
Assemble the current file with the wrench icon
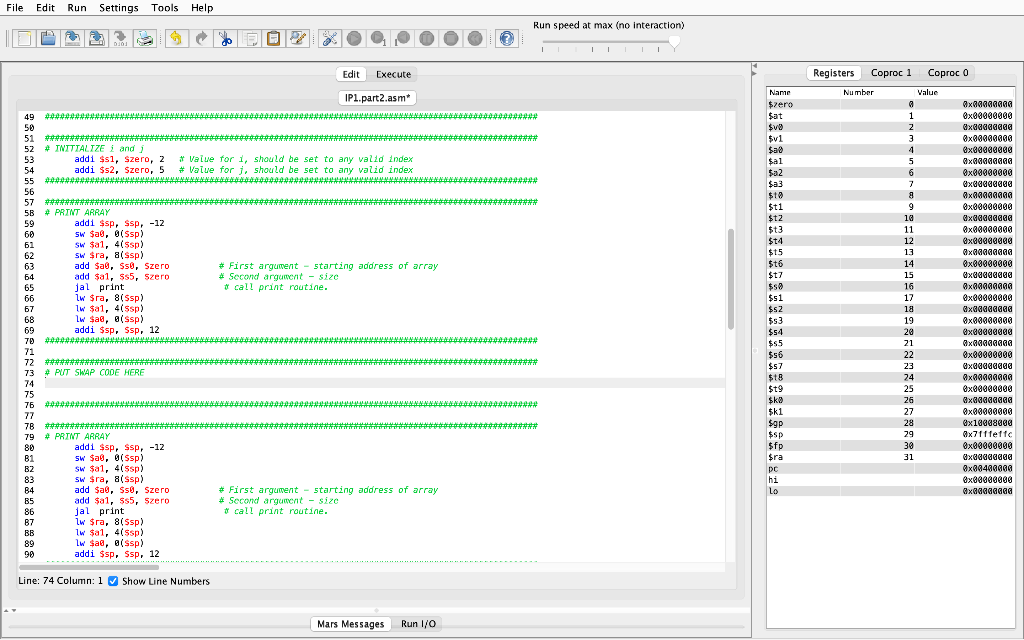click(330, 38)
